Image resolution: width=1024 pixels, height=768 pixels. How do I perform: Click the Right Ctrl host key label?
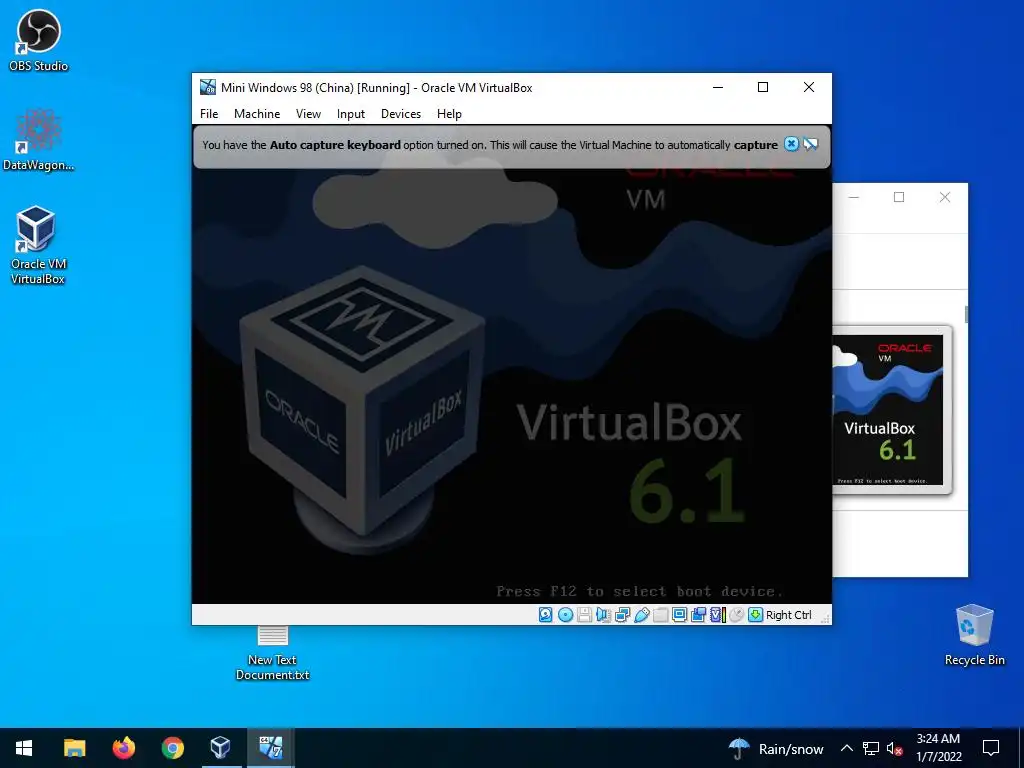point(788,615)
